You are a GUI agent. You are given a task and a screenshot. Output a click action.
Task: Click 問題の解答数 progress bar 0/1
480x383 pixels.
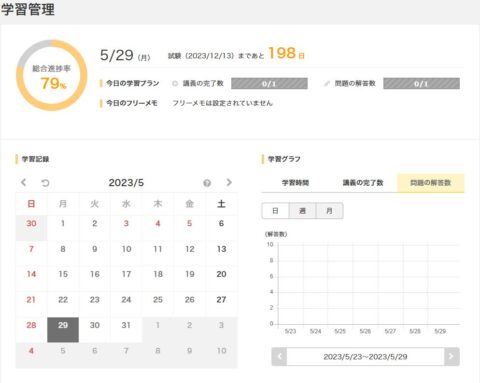pyautogui.click(x=421, y=83)
